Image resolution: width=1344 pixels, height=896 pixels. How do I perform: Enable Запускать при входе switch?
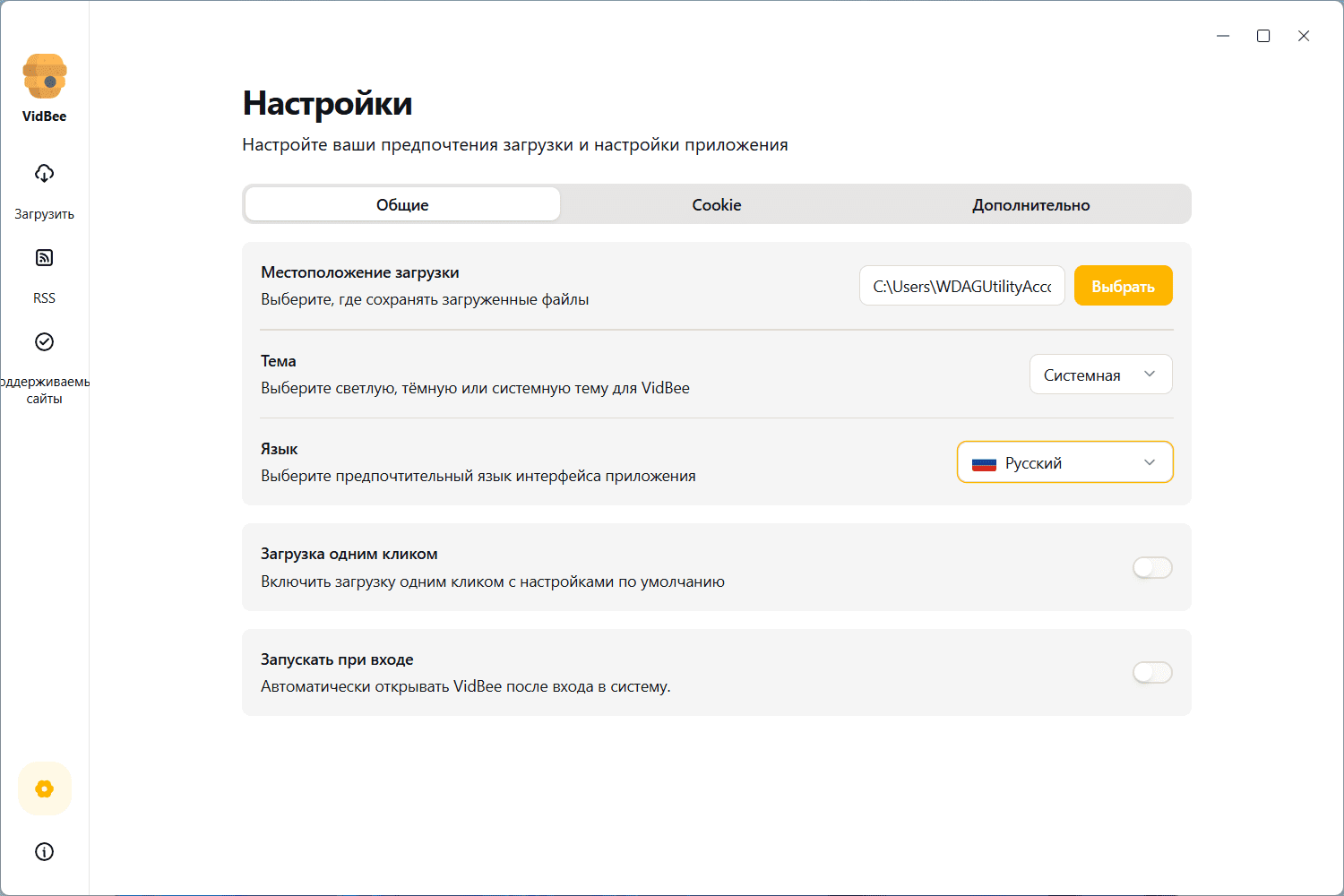[x=1152, y=672]
